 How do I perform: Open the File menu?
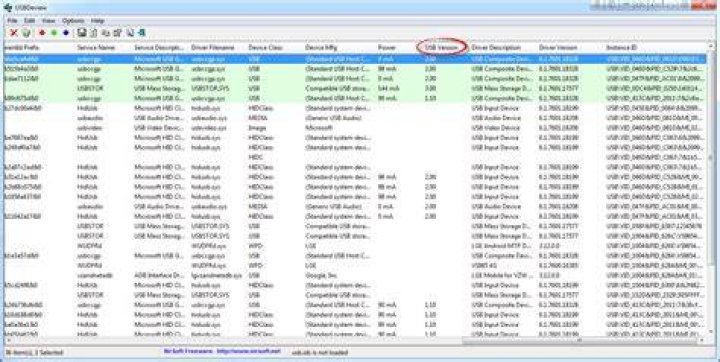coord(12,21)
